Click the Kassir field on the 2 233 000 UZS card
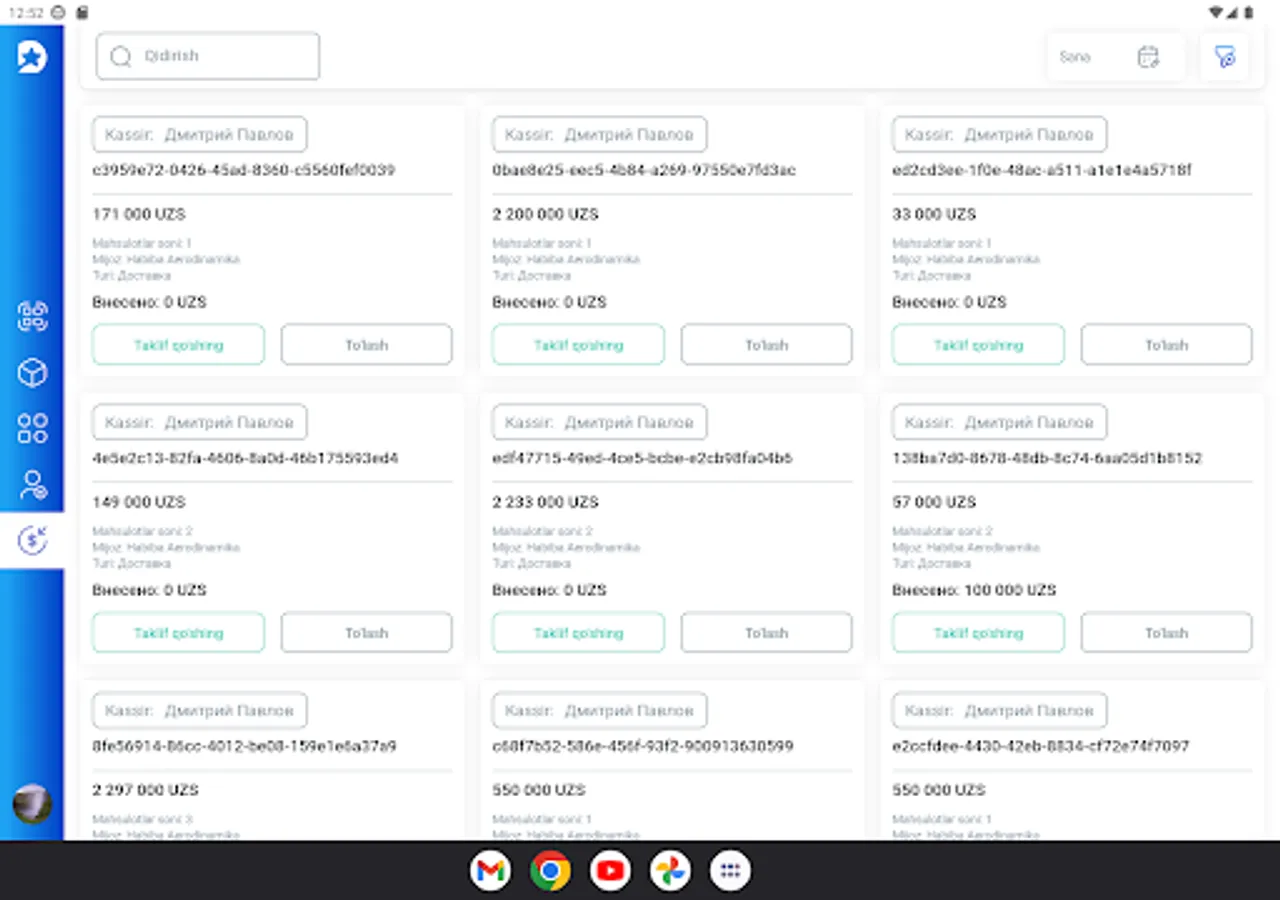Viewport: 1280px width, 900px height. point(600,423)
